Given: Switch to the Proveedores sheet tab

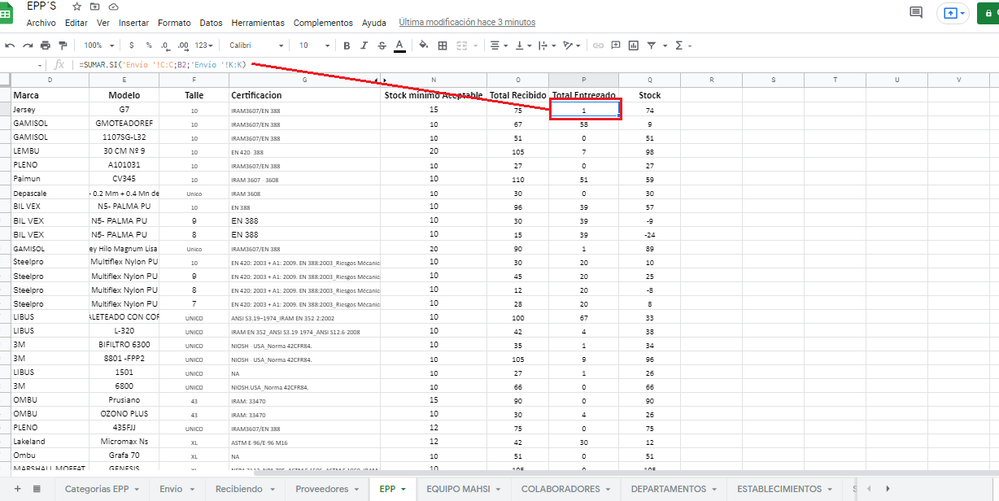Looking at the screenshot, I should tap(327, 489).
